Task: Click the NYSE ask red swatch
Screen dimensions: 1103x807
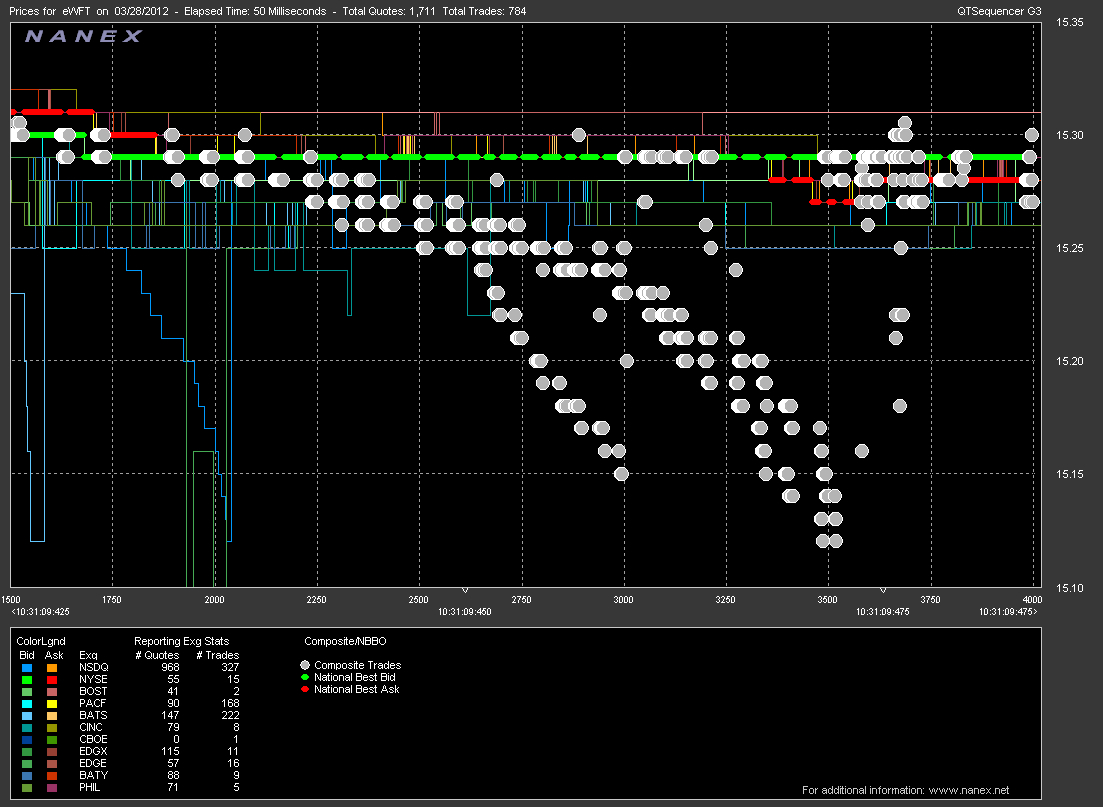Action: (x=51, y=678)
